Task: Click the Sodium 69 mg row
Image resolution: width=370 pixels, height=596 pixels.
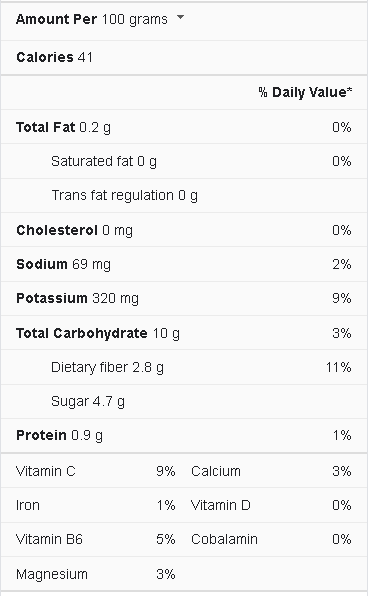Action: 184,264
